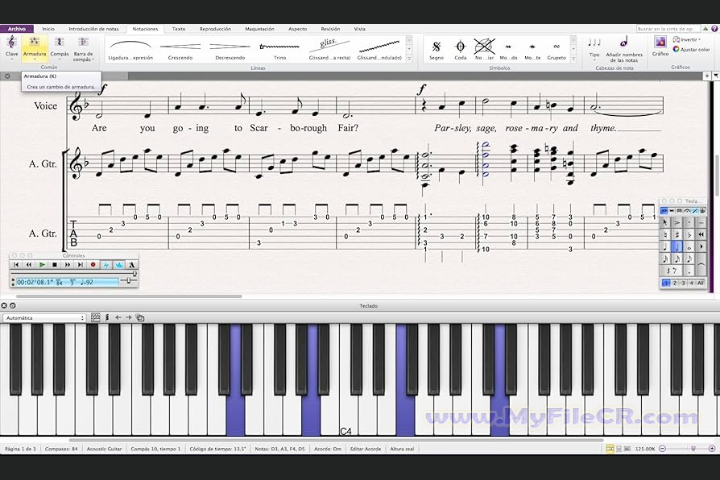Viewport: 720px width, 480px height.
Task: Click the keyboard panel copy-style icon
Action: (140, 317)
